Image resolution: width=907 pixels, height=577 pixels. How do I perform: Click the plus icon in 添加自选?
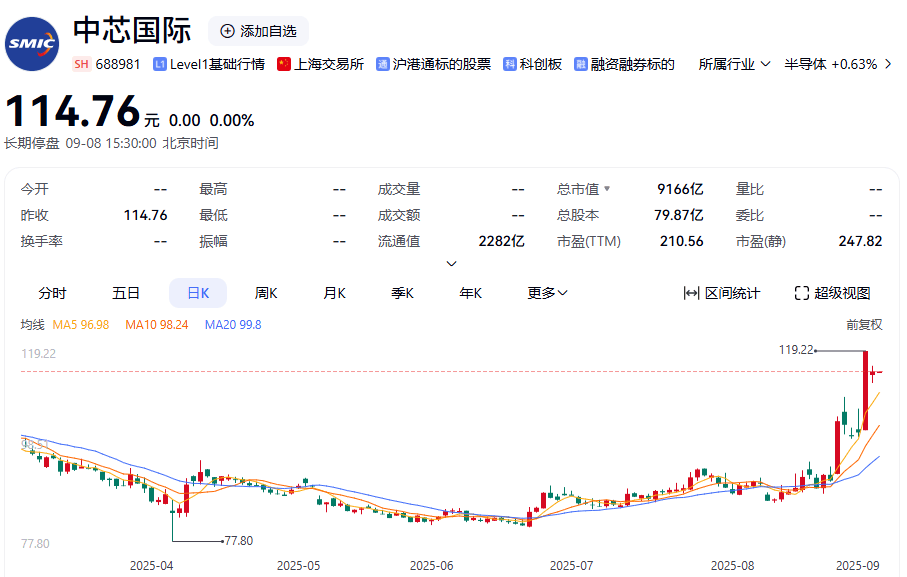227,31
